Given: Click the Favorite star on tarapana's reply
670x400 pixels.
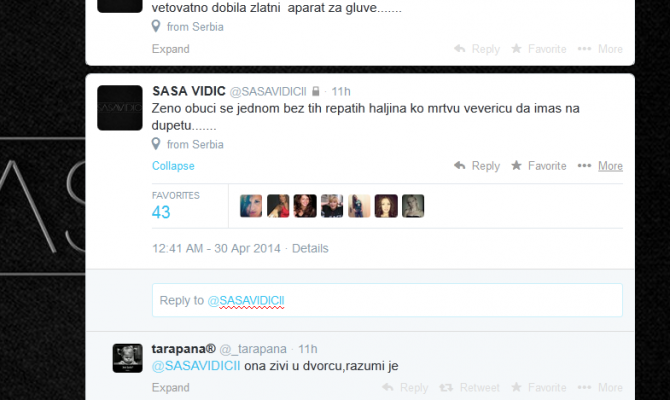Looking at the screenshot, I should coord(516,387).
